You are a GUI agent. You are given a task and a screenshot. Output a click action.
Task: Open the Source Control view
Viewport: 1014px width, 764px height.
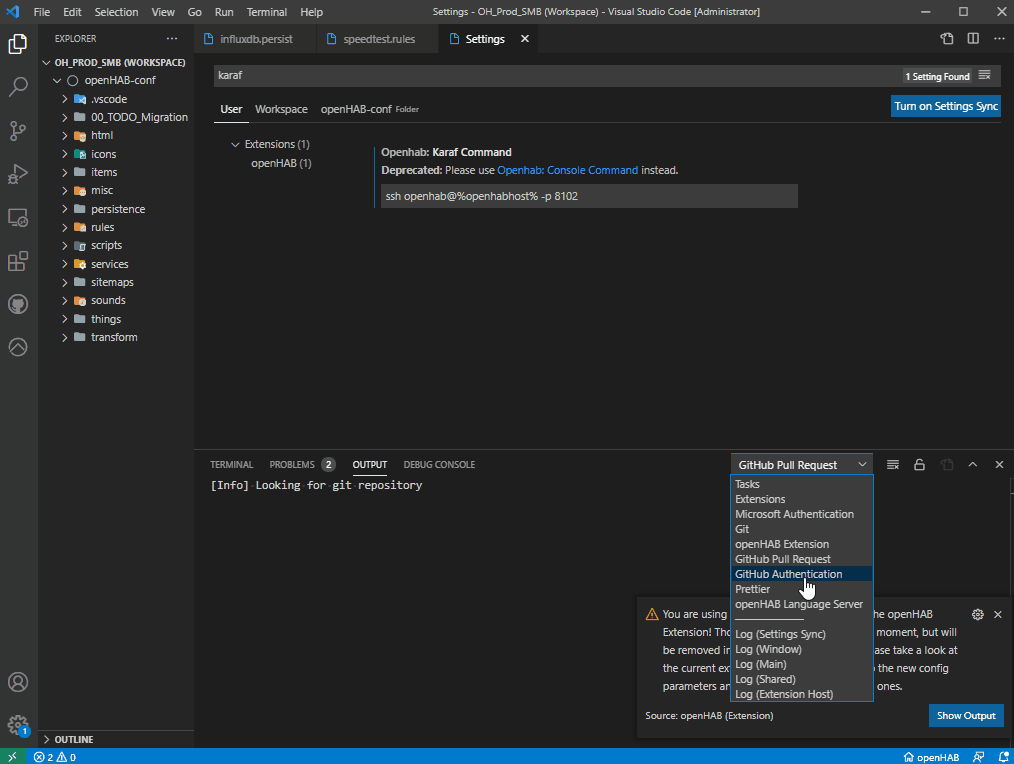[x=18, y=131]
